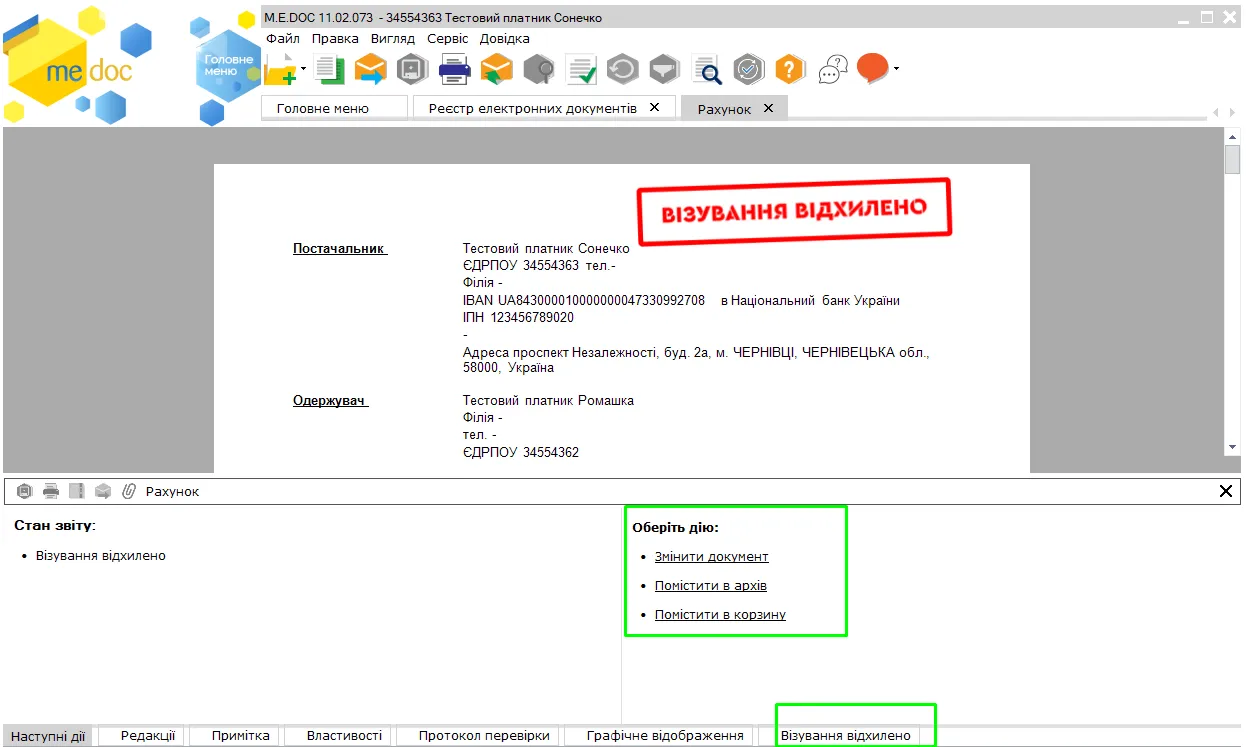Viewport: 1246px width, 747px height.
Task: Click the Змінити документ link
Action: (712, 557)
